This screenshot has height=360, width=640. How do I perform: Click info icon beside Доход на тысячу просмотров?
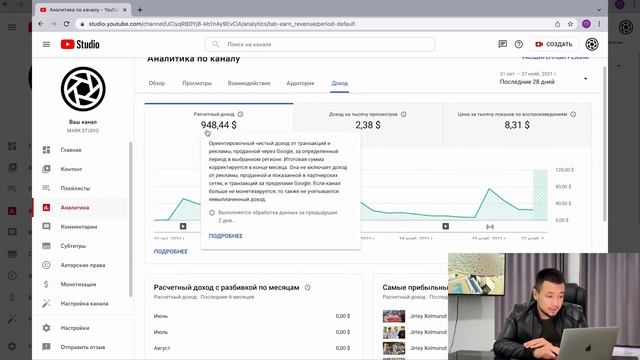click(403, 114)
